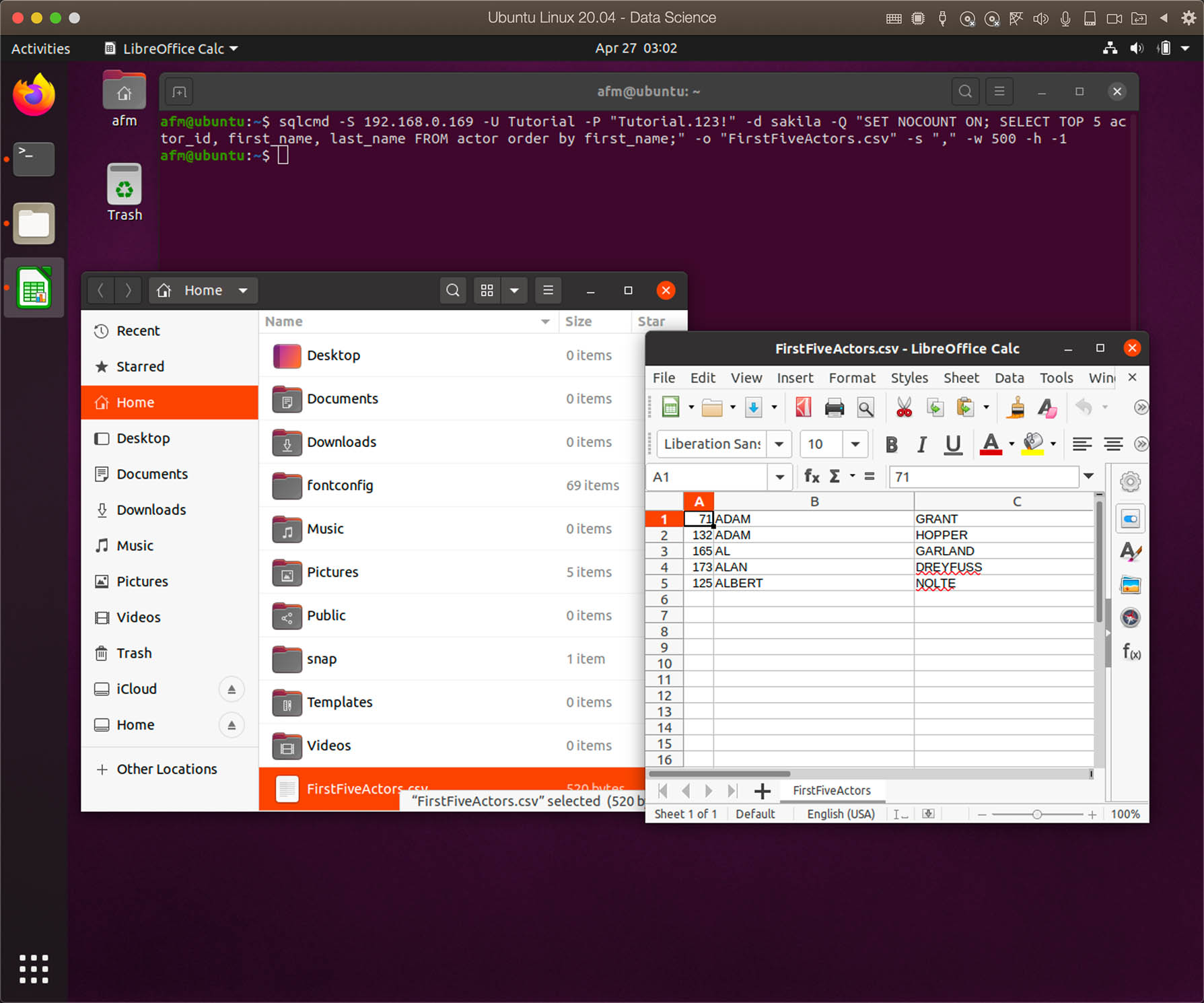Click the Cut scissors icon in Calc toolbar
This screenshot has width=1204, height=1003.
tap(904, 408)
